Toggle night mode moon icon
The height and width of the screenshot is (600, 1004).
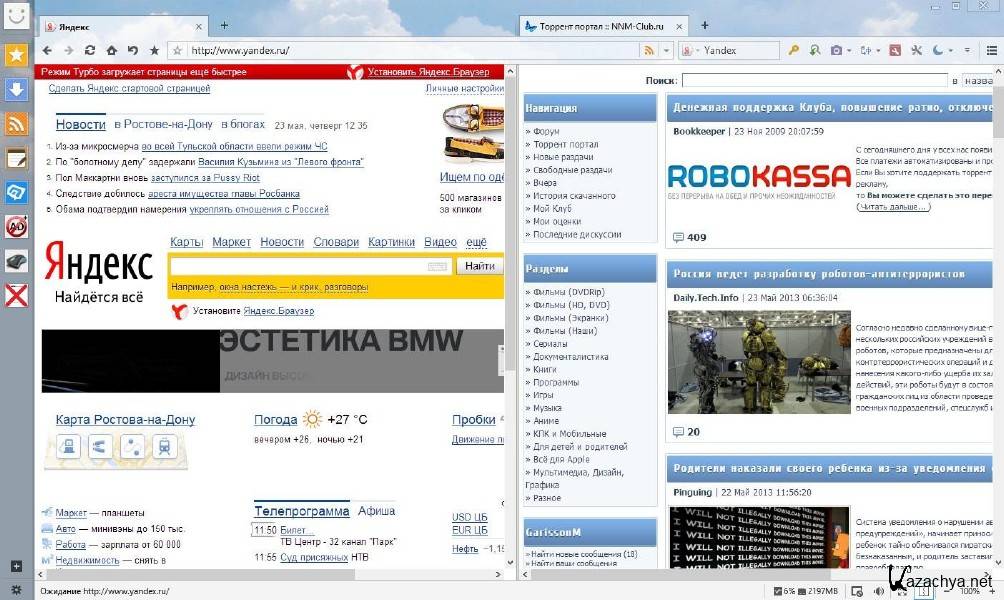937,50
